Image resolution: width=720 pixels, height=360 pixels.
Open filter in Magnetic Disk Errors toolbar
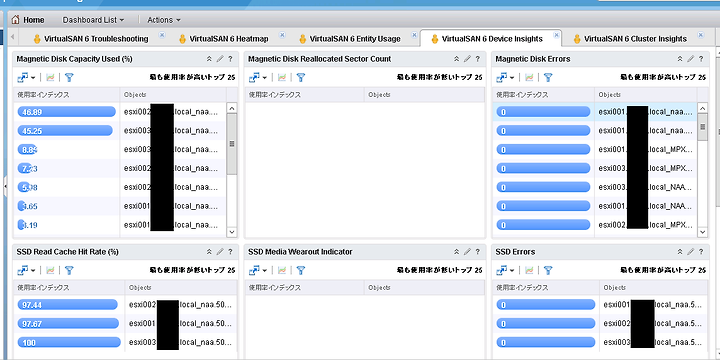click(548, 77)
